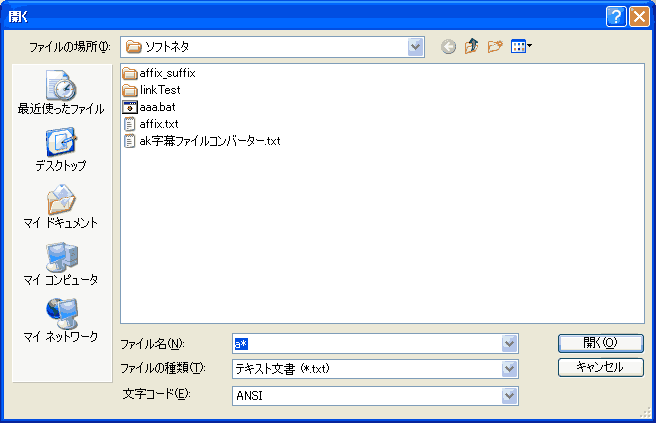The image size is (656, 423).
Task: Click the ファイルの場所(I) label
Action: point(70,47)
